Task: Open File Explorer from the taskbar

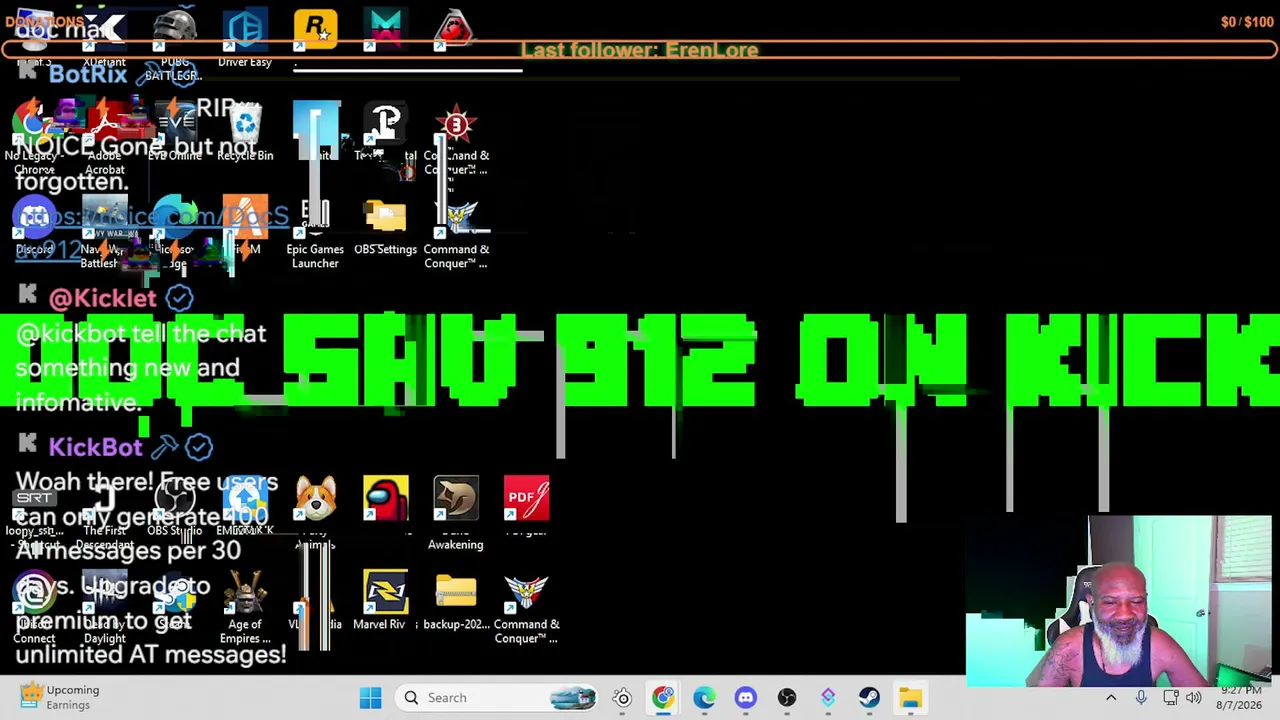Action: (x=909, y=698)
